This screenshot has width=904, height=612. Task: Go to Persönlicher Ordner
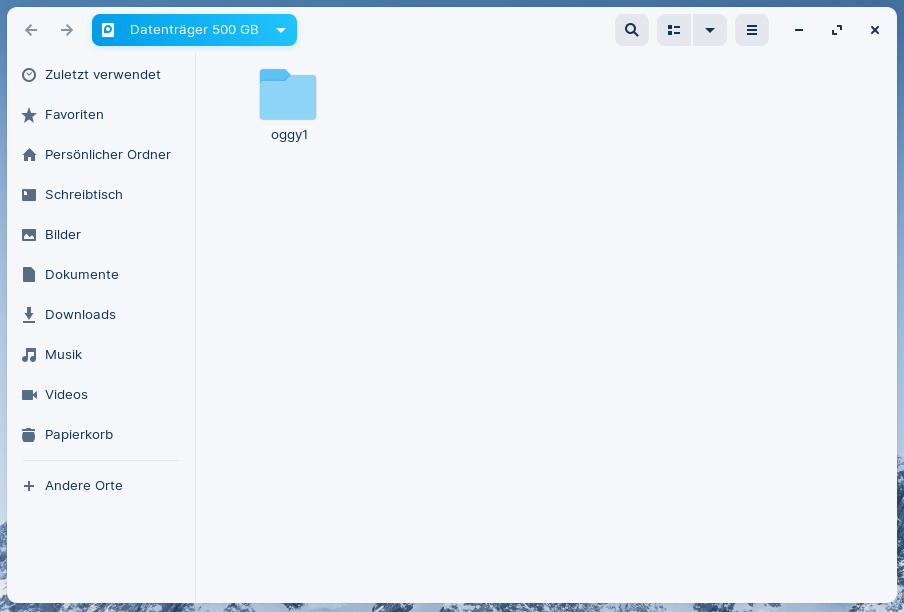(x=100, y=154)
